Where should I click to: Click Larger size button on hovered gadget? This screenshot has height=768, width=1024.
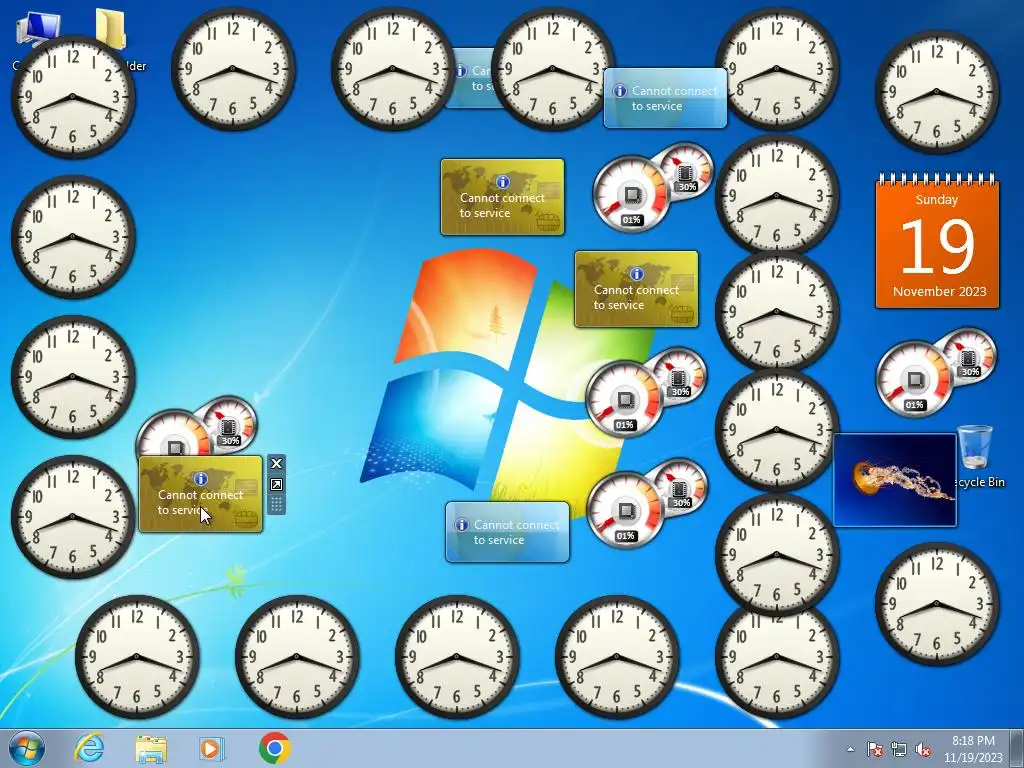coord(276,485)
